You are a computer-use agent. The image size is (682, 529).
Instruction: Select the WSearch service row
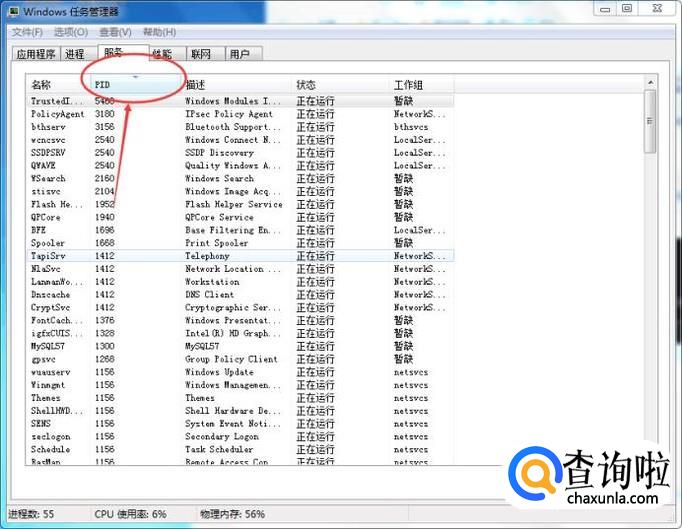pyautogui.click(x=240, y=178)
